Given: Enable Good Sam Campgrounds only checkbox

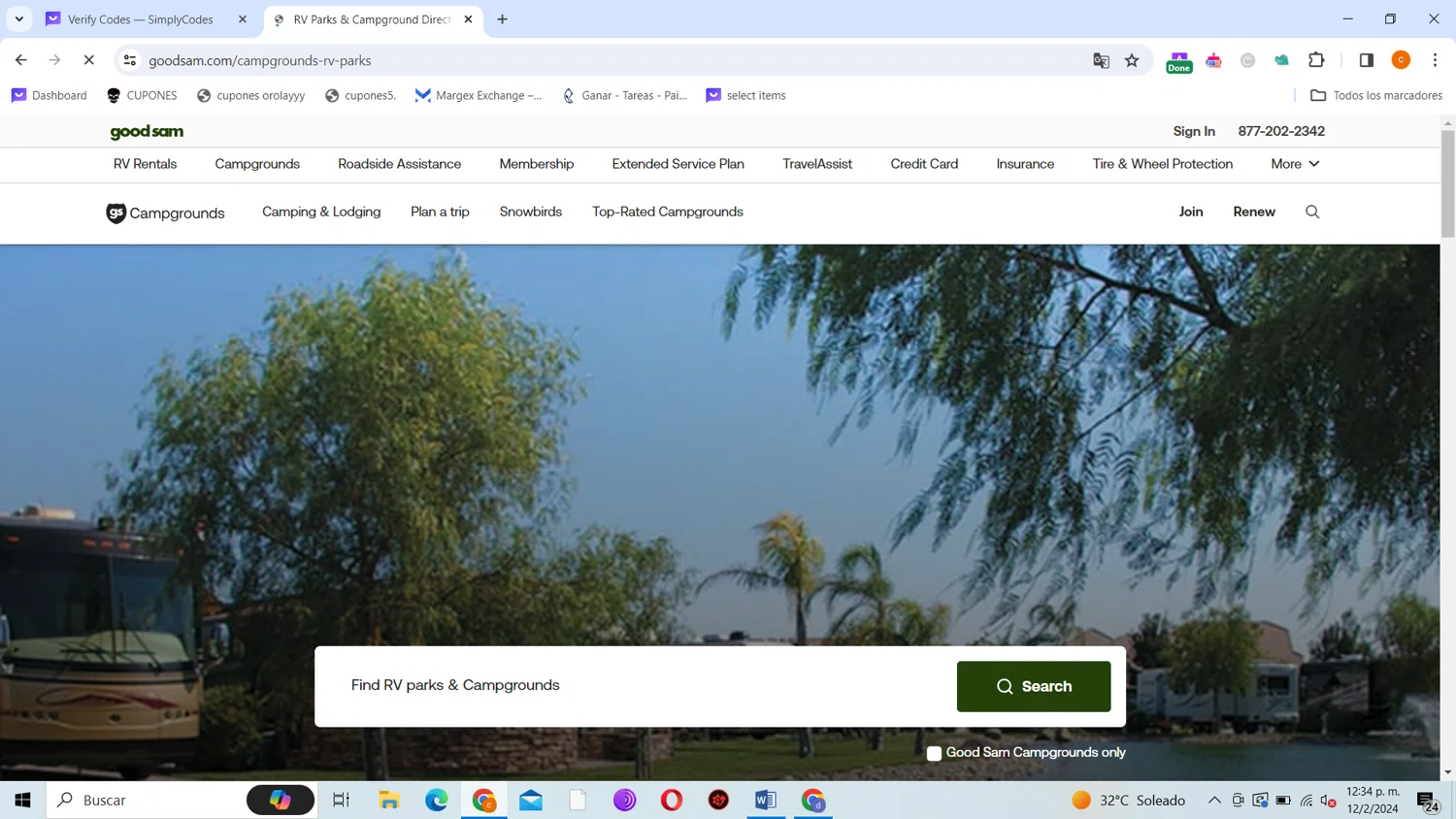Looking at the screenshot, I should click(934, 753).
